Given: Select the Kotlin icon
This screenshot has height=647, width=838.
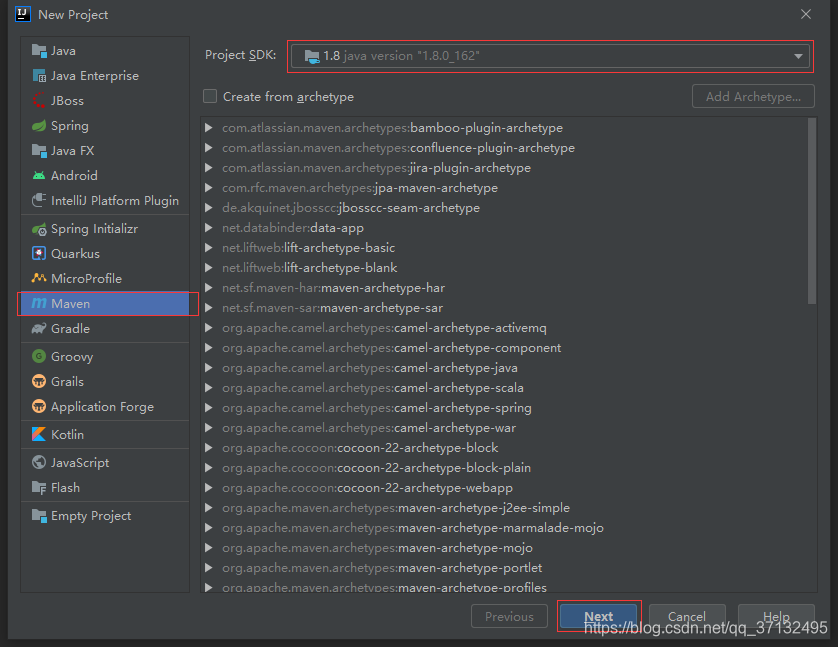Looking at the screenshot, I should 39,434.
